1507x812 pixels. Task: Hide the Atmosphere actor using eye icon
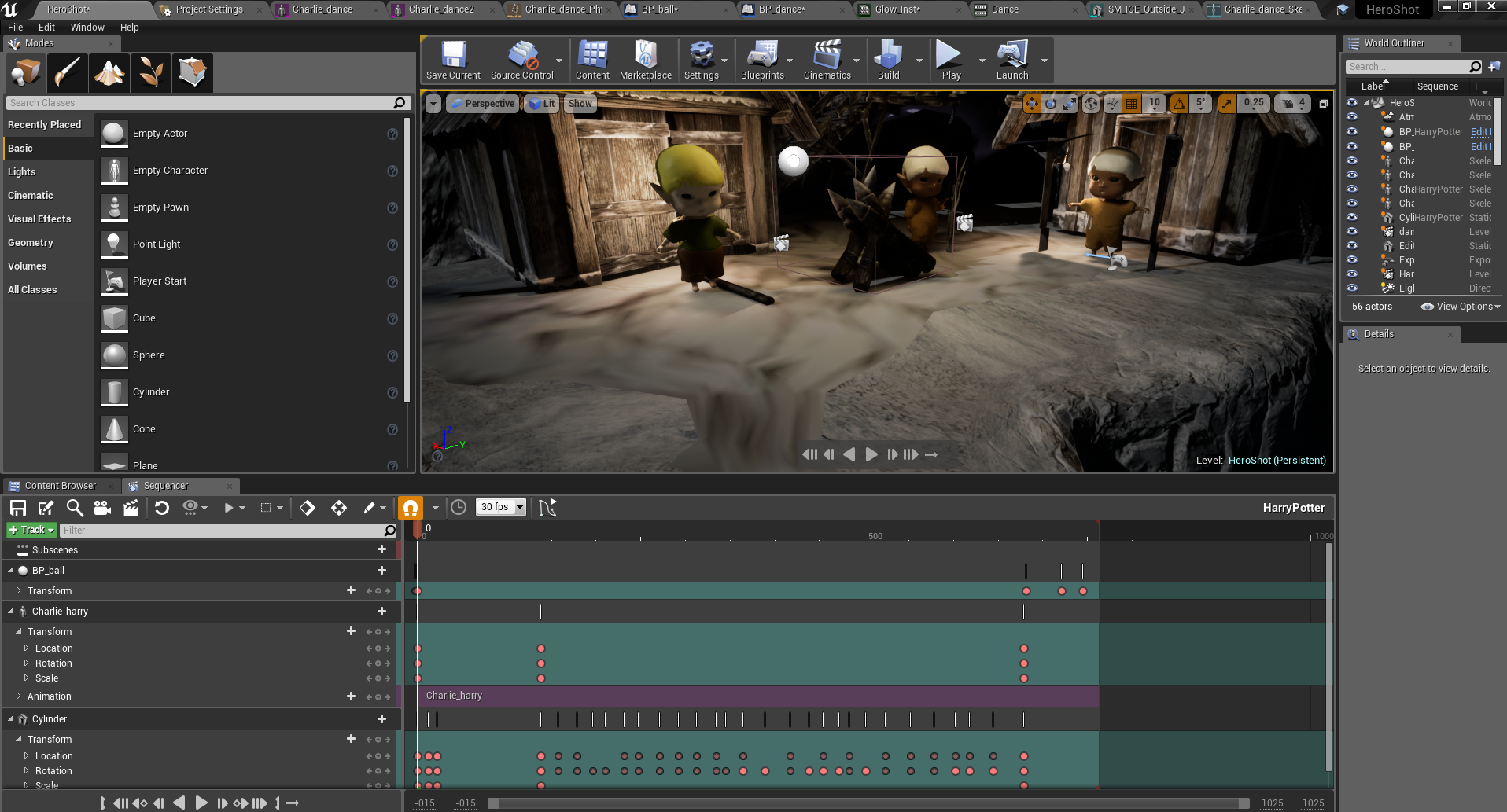pyautogui.click(x=1352, y=117)
